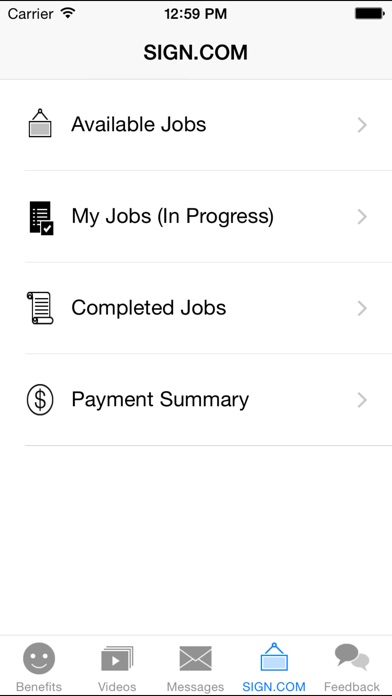Tap the dollar coin Payment Summary icon
Image resolution: width=392 pixels, height=696 pixels.
[x=40, y=399]
